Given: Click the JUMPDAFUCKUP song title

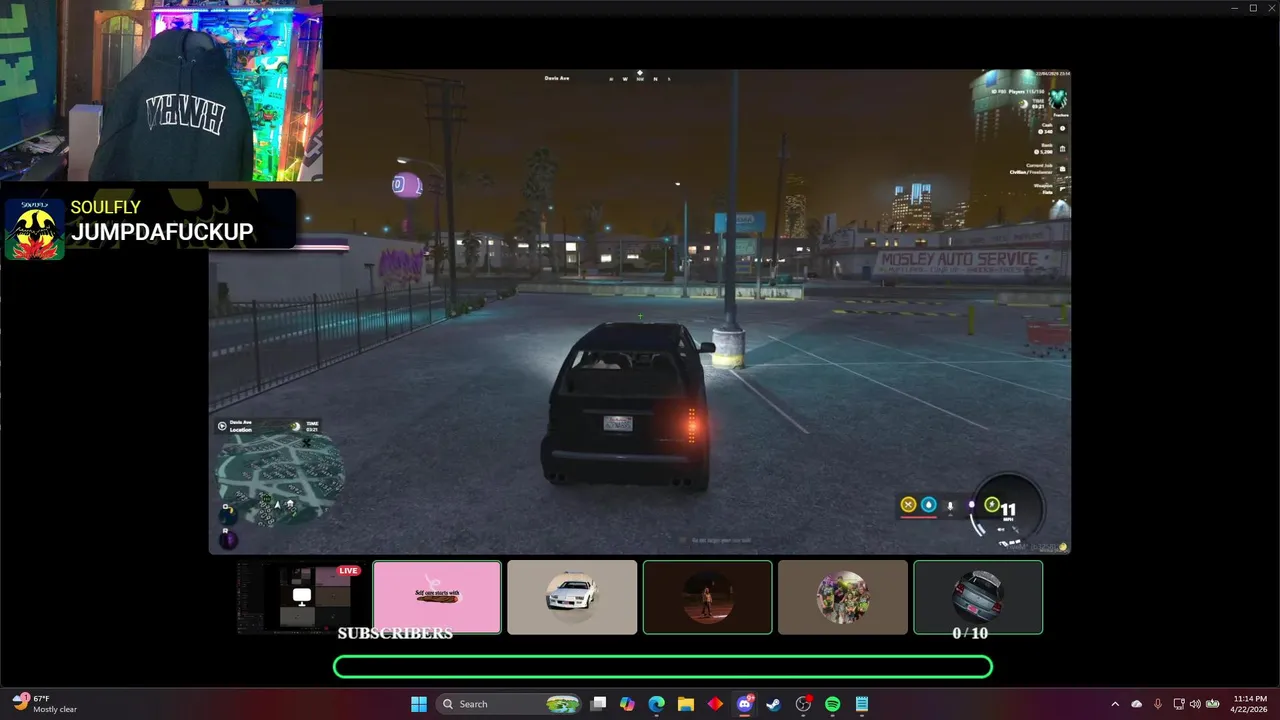Looking at the screenshot, I should click(162, 232).
